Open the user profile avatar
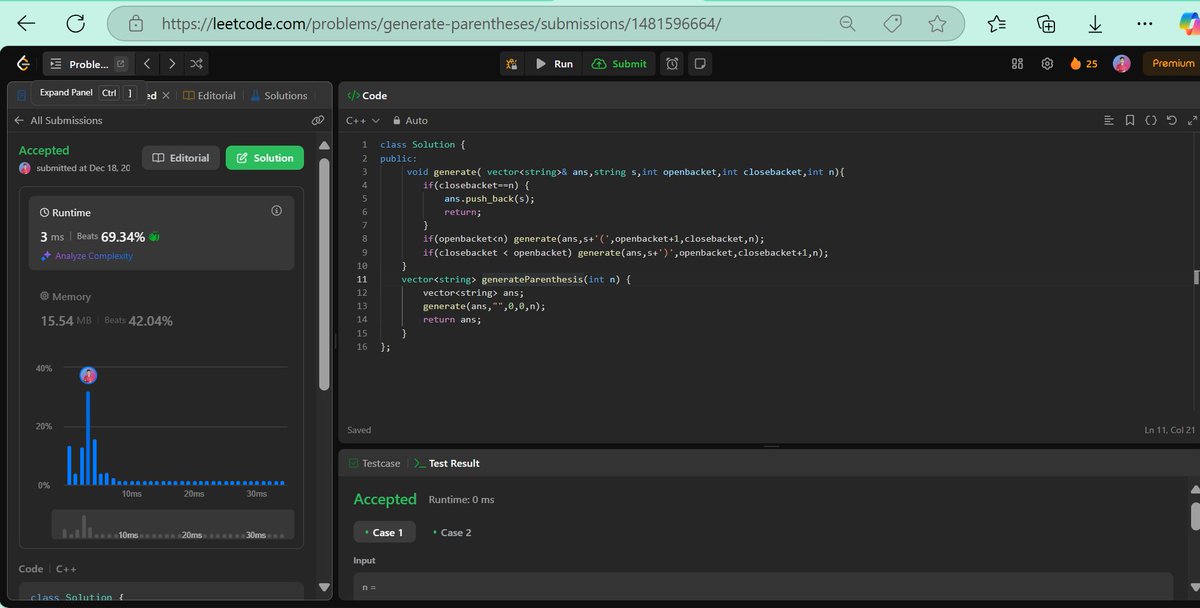 click(x=1122, y=63)
